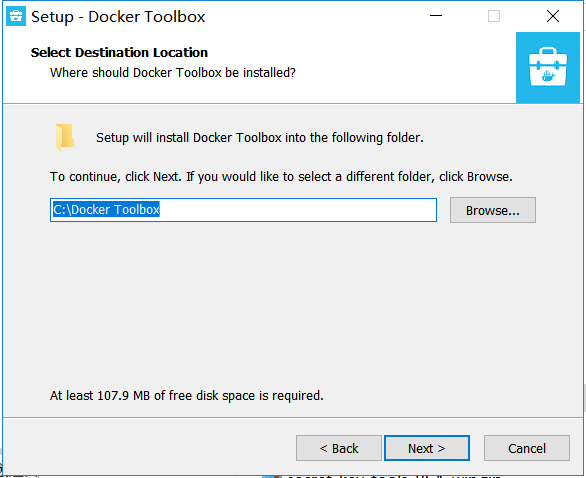Click the Docker Toolbox title bar icon
This screenshot has width=586, height=478.
pyautogui.click(x=16, y=16)
